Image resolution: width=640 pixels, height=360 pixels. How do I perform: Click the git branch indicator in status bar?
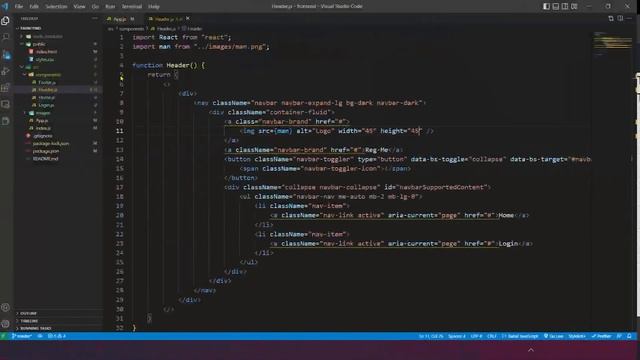[22, 336]
